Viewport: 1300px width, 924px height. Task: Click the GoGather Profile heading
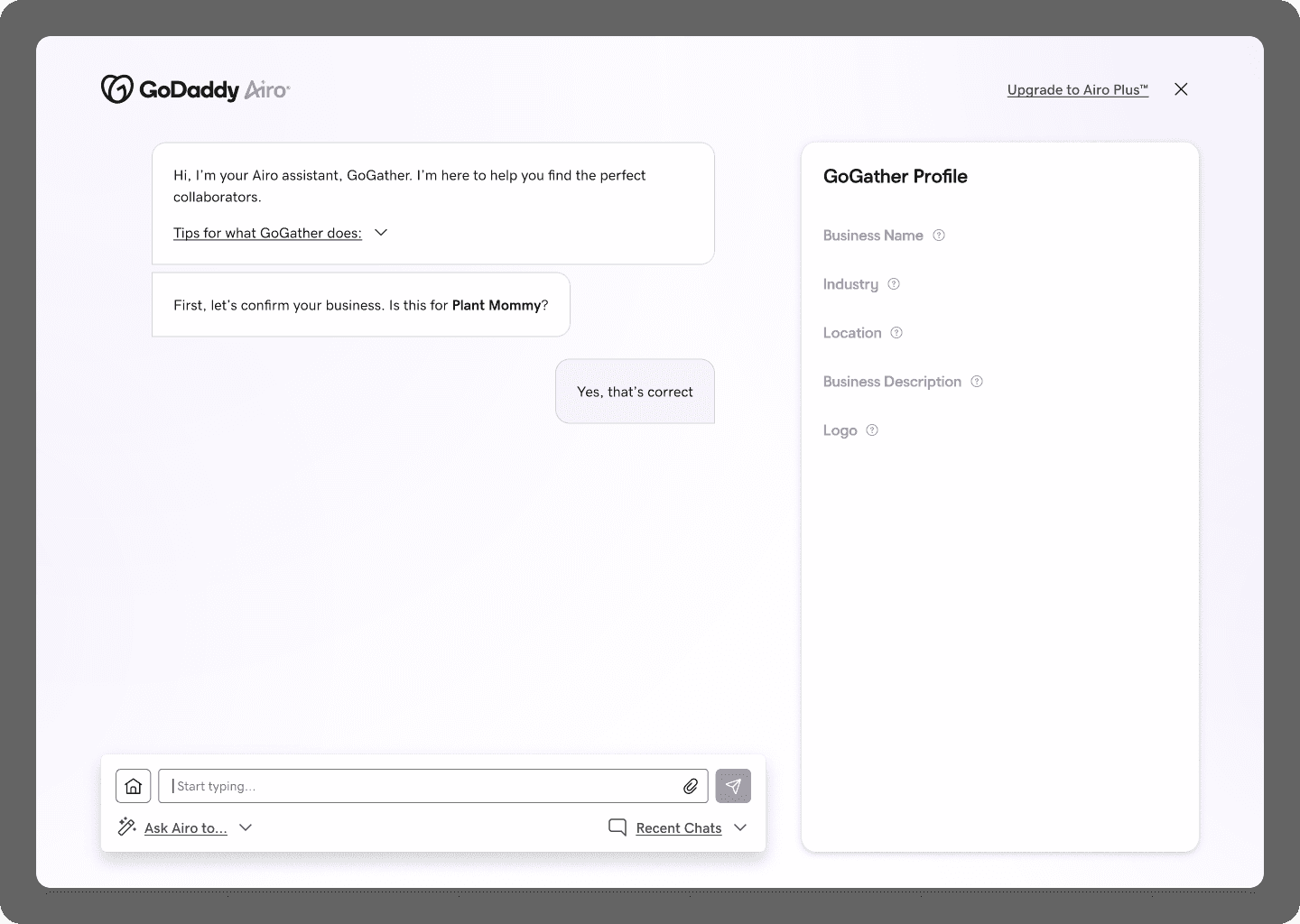(896, 177)
